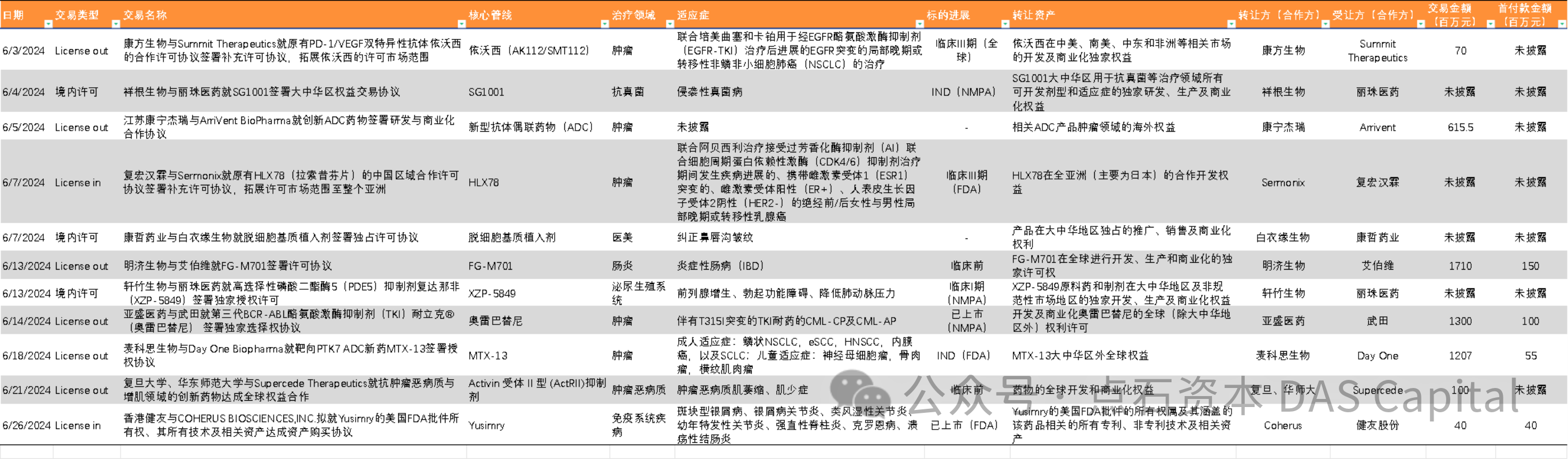Select transferor cell Sermonix
Screen dimensions: 1568x459
[1283, 182]
